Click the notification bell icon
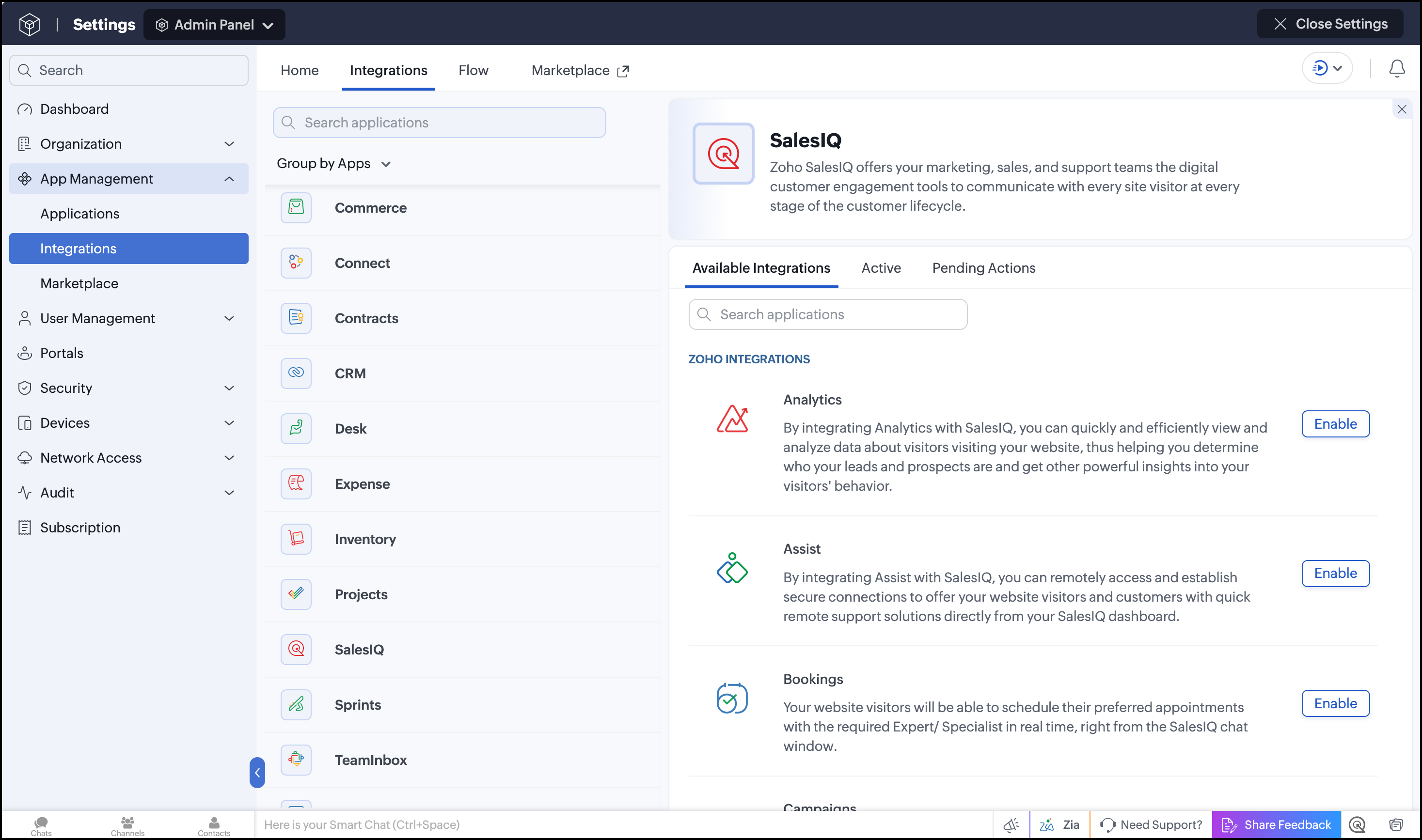 click(1396, 68)
